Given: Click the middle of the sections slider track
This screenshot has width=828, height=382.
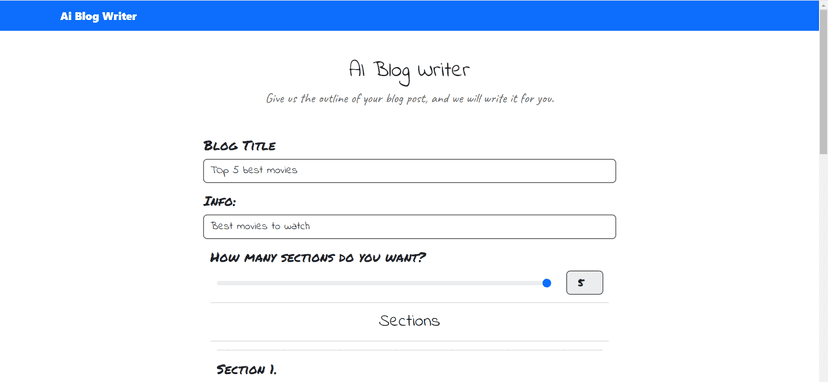Looking at the screenshot, I should 384,283.
